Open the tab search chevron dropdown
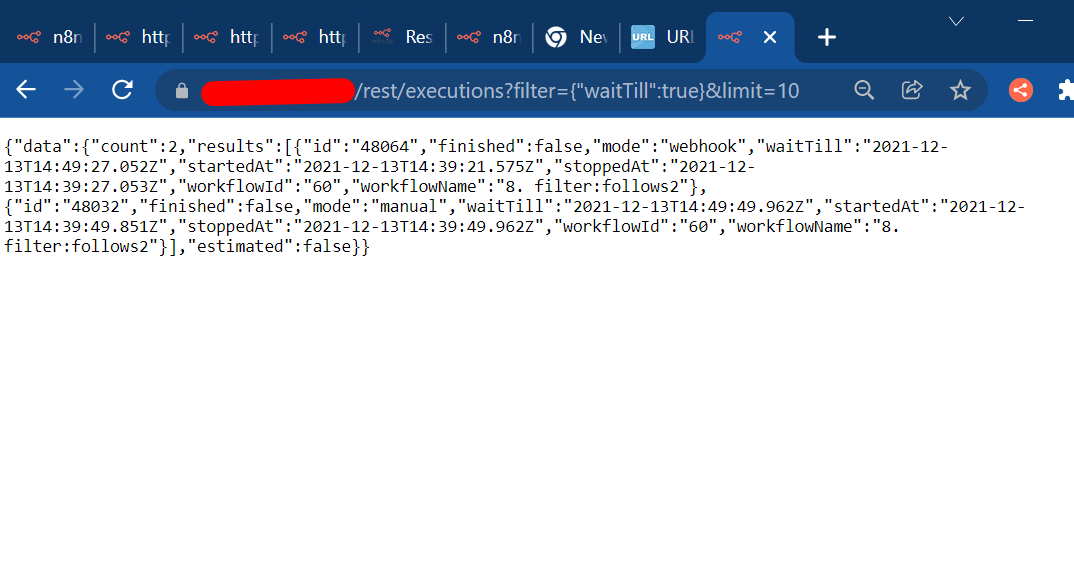1074x588 pixels. (955, 20)
